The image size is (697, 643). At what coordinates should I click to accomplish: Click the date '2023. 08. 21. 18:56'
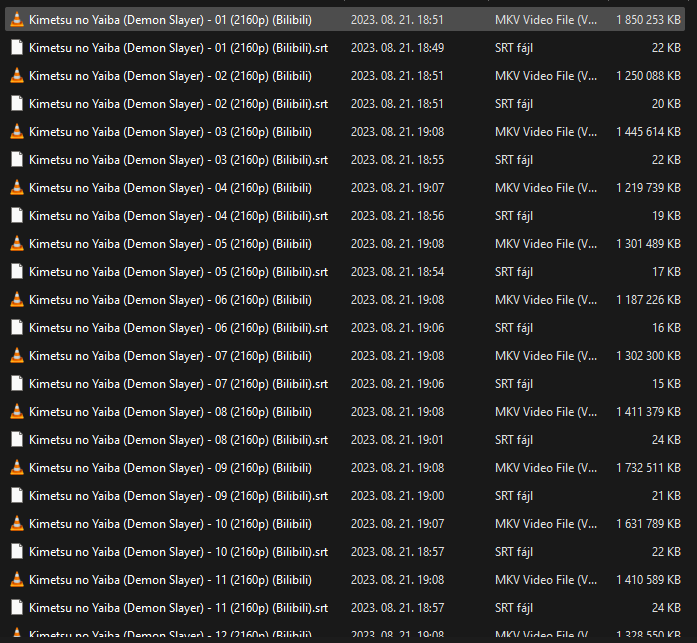click(397, 216)
